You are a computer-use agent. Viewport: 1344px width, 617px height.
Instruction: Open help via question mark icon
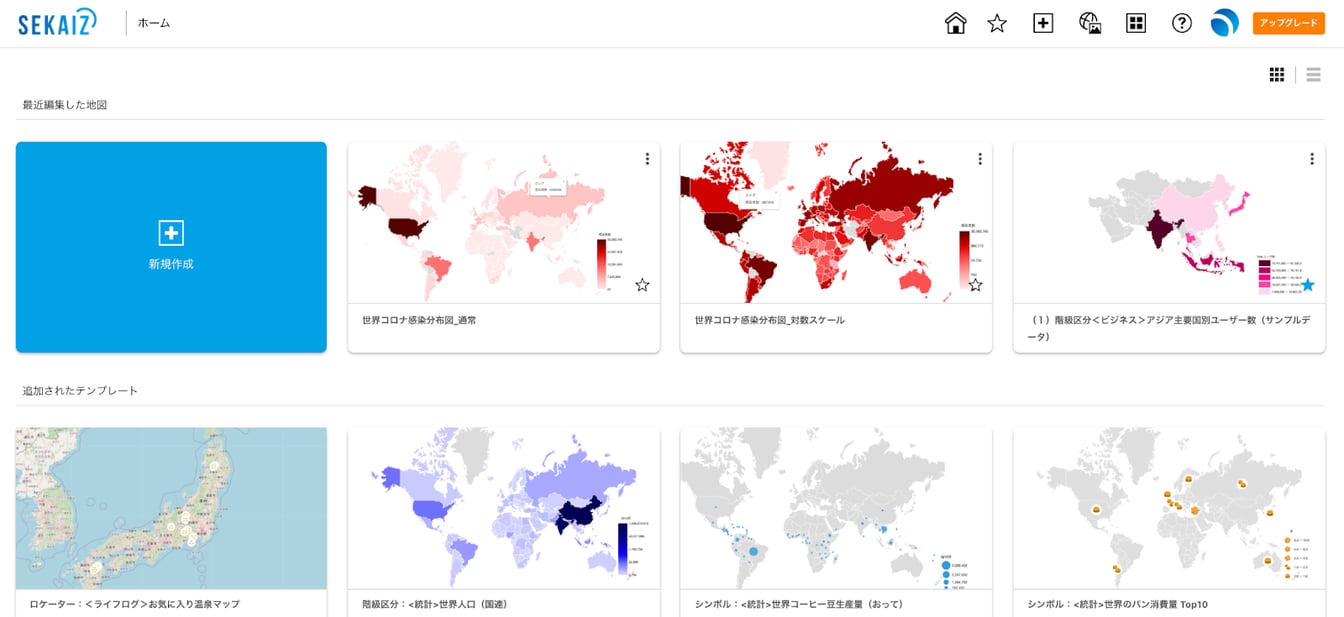[x=1182, y=23]
